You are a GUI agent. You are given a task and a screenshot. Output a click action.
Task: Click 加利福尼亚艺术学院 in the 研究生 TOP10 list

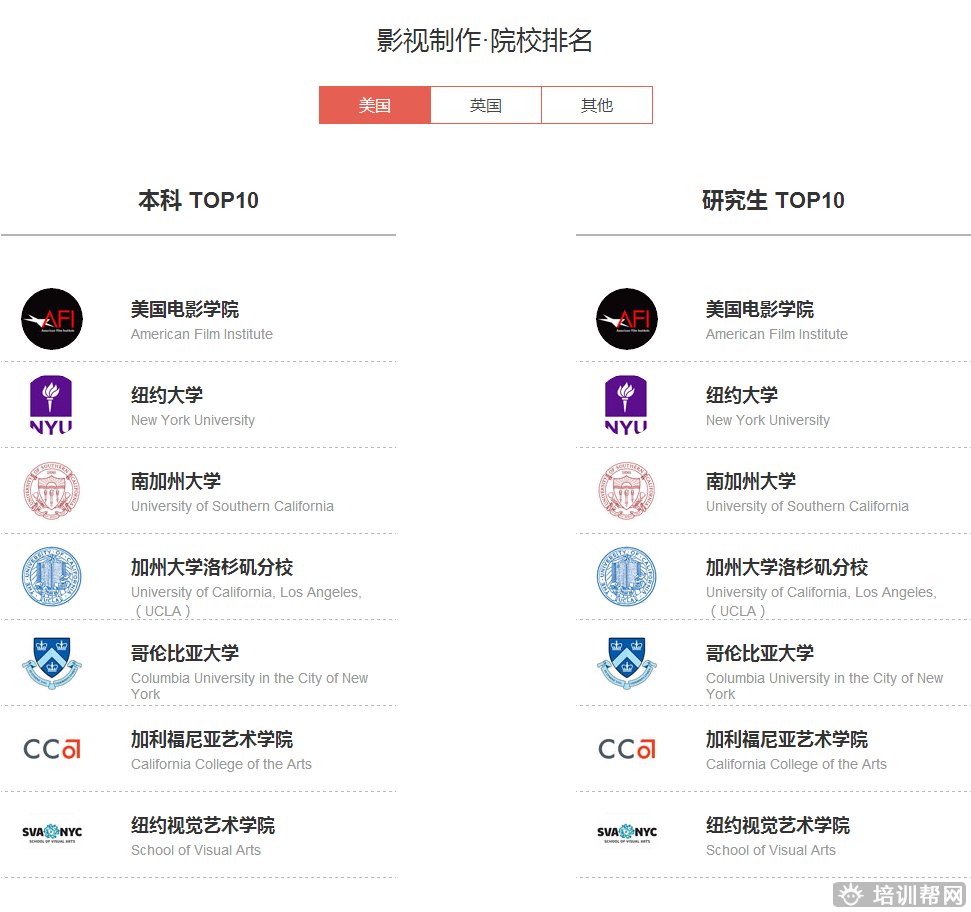coord(787,739)
